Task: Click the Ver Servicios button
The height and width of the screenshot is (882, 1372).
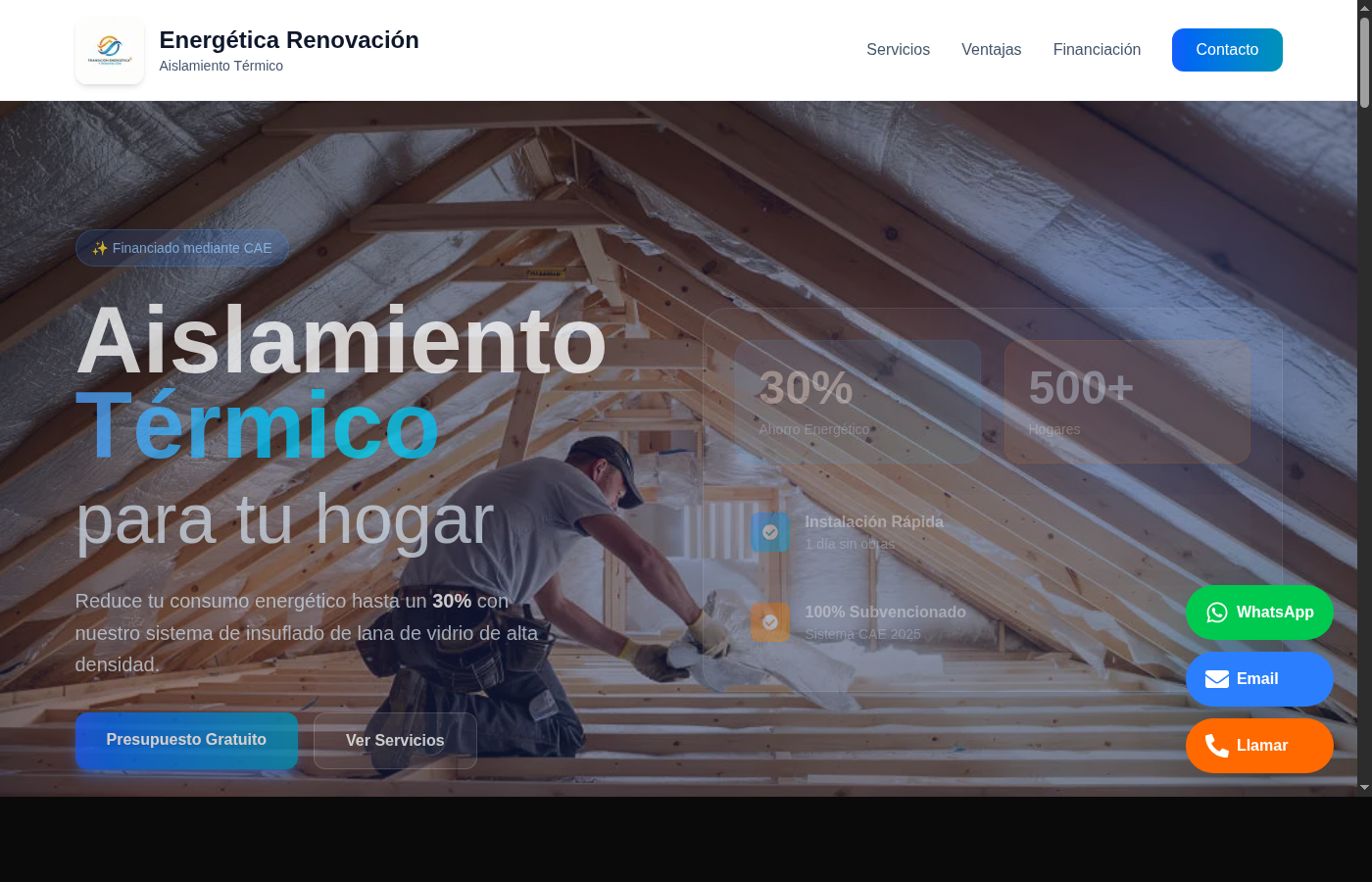Action: point(395,741)
